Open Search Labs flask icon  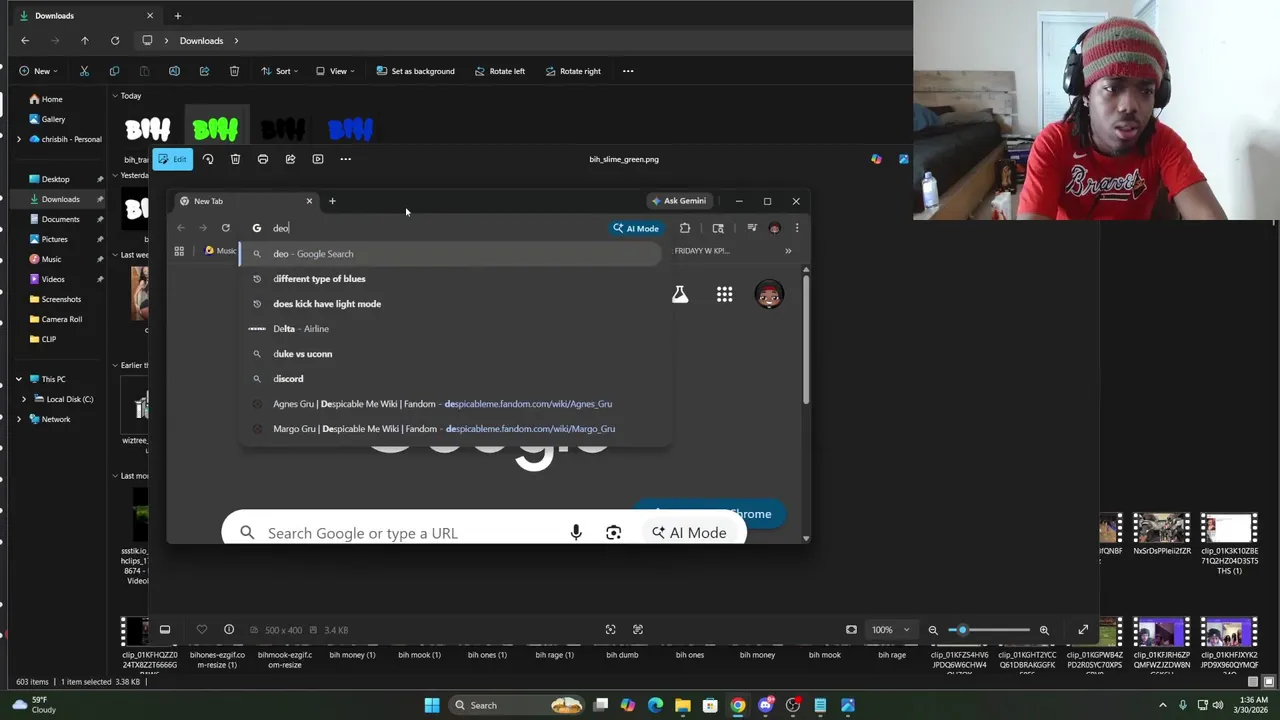tap(680, 295)
